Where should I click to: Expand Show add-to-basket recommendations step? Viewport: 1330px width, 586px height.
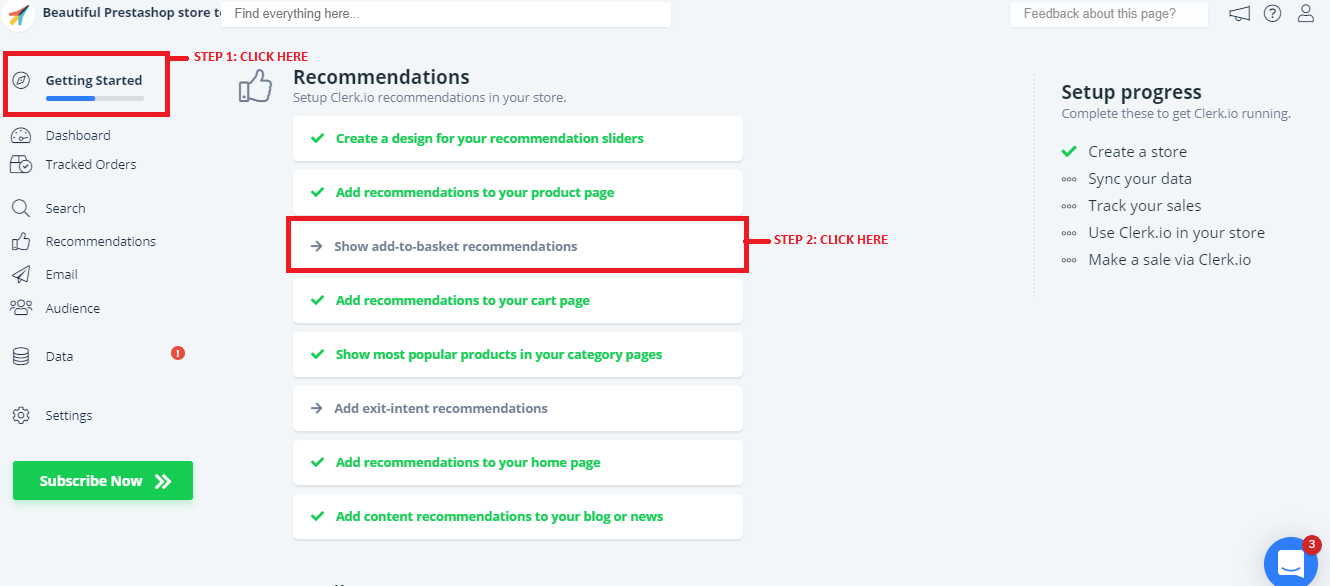coord(455,246)
